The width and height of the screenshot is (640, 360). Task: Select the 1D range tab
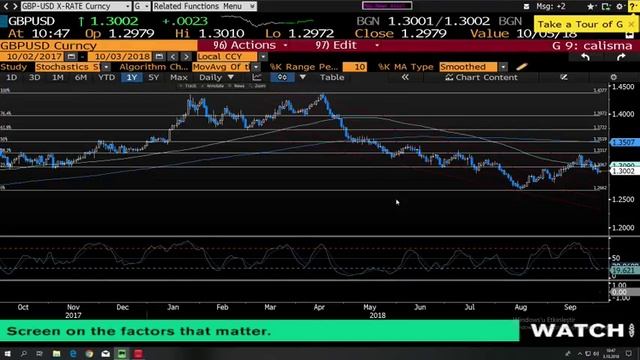click(x=11, y=77)
